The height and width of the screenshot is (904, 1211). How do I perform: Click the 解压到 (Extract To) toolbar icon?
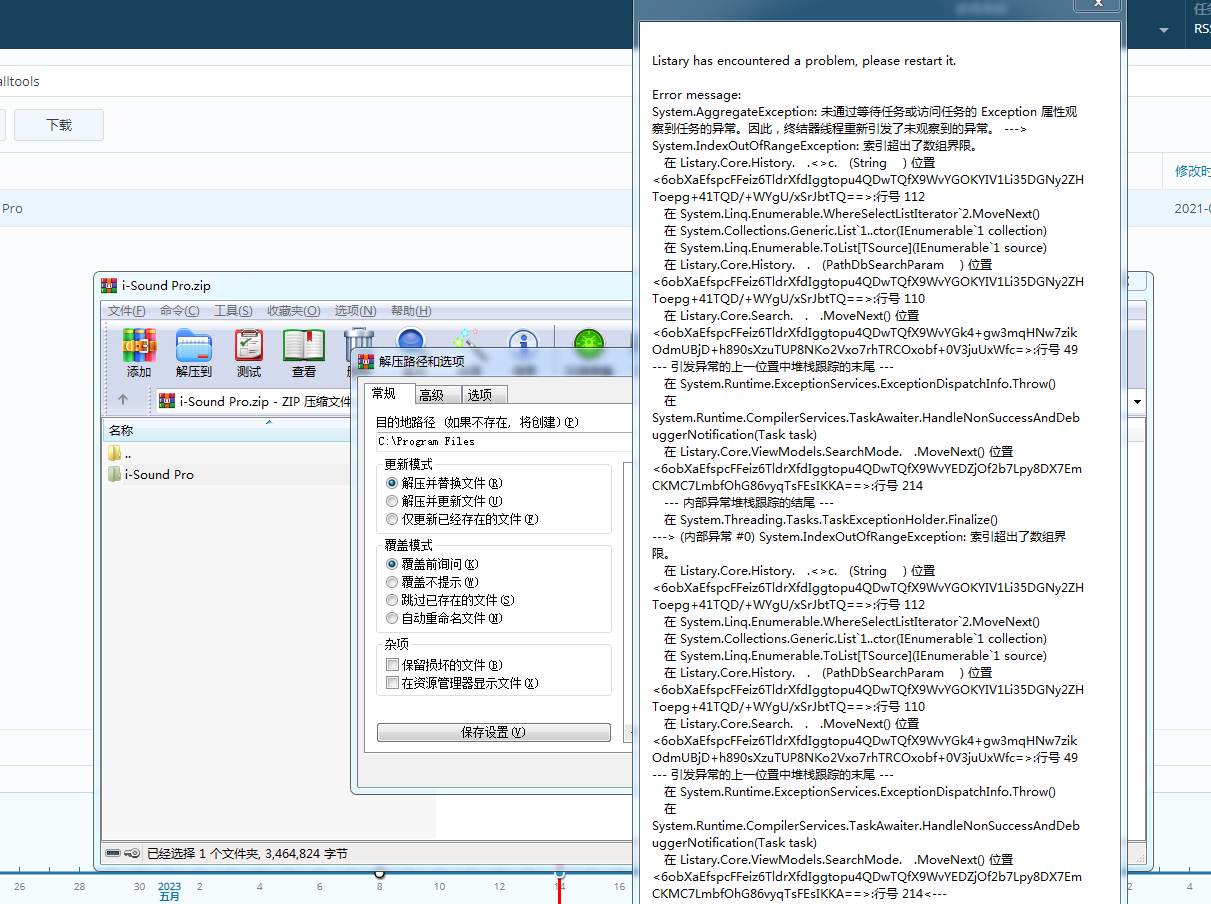click(193, 346)
